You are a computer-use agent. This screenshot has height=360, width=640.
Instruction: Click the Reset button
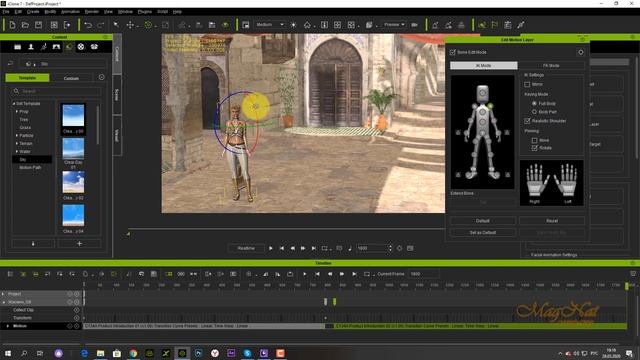(552, 221)
